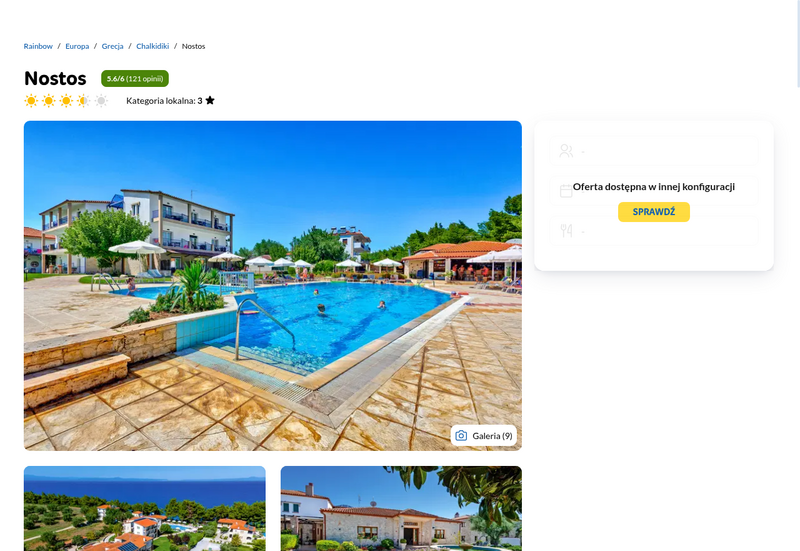Click the black star next to Kategoria lokalna
Viewport: 800px width, 551px height.
pos(210,101)
